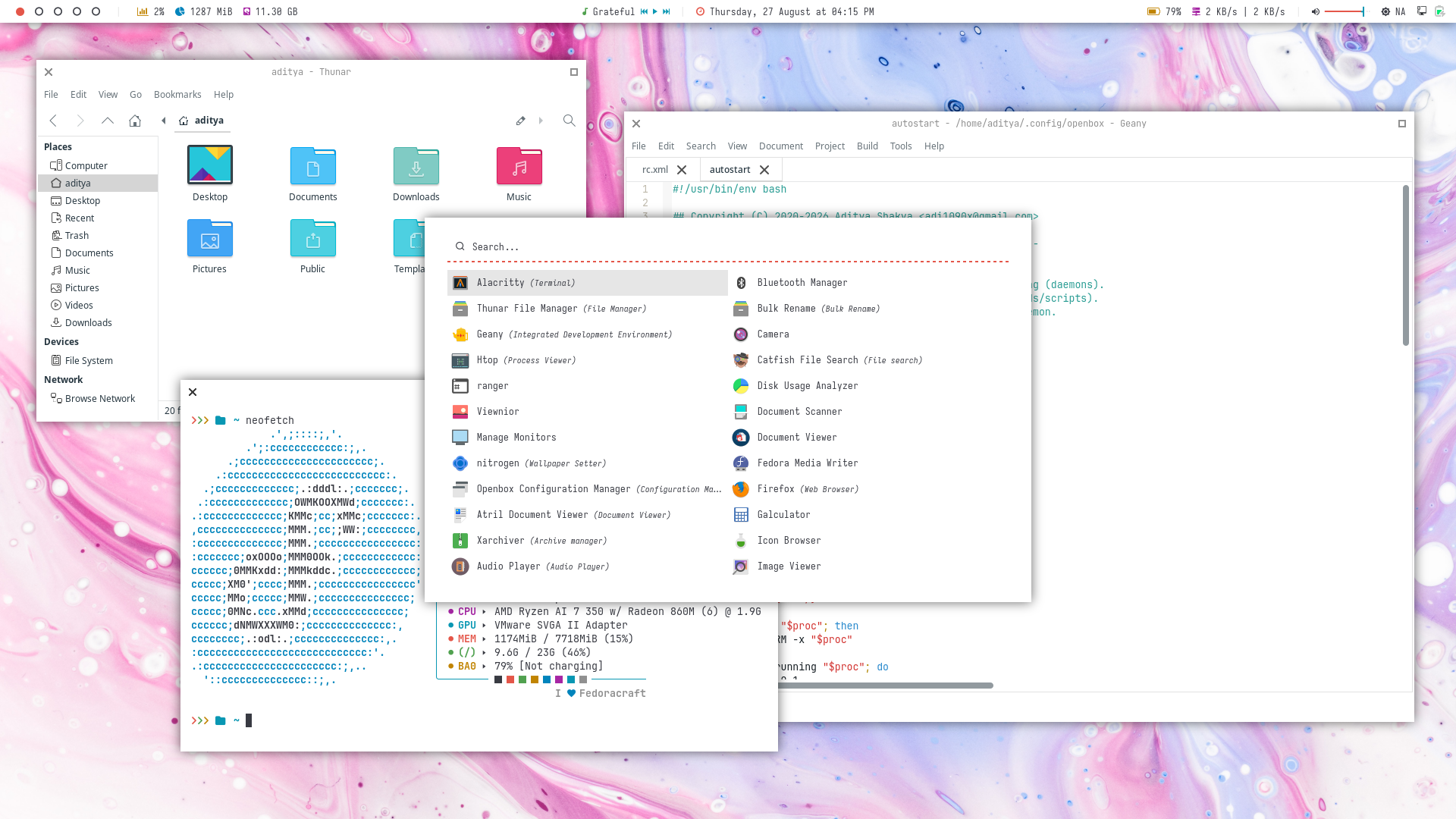Open Thunar's Bookmarks menu
1456x819 pixels.
[x=177, y=95]
